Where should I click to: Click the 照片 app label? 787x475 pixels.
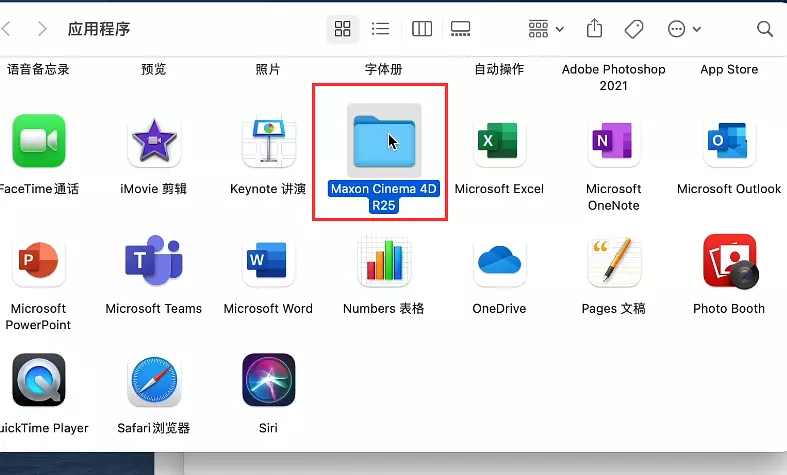coord(268,69)
